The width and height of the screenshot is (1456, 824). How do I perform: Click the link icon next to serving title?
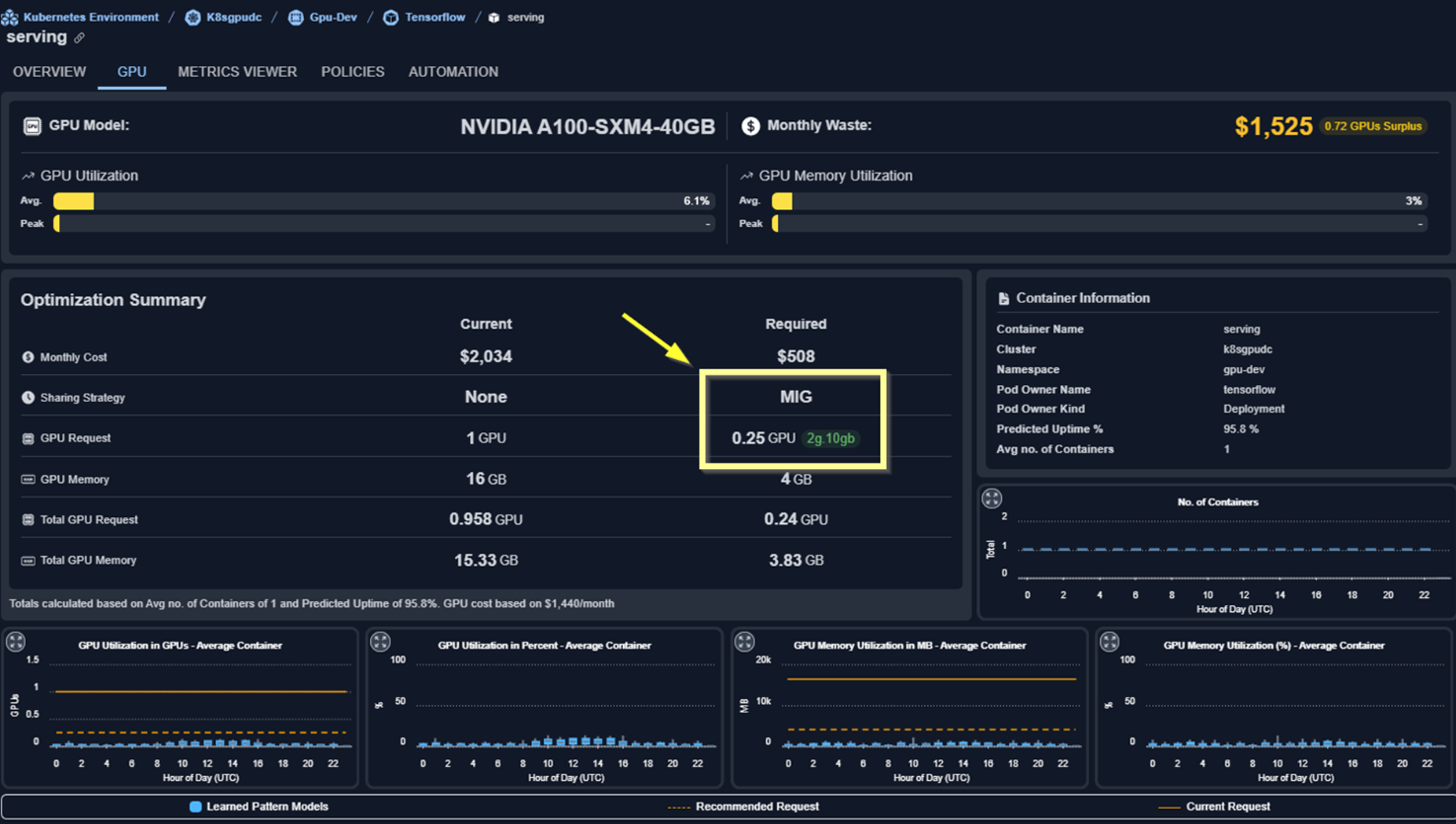click(x=79, y=38)
